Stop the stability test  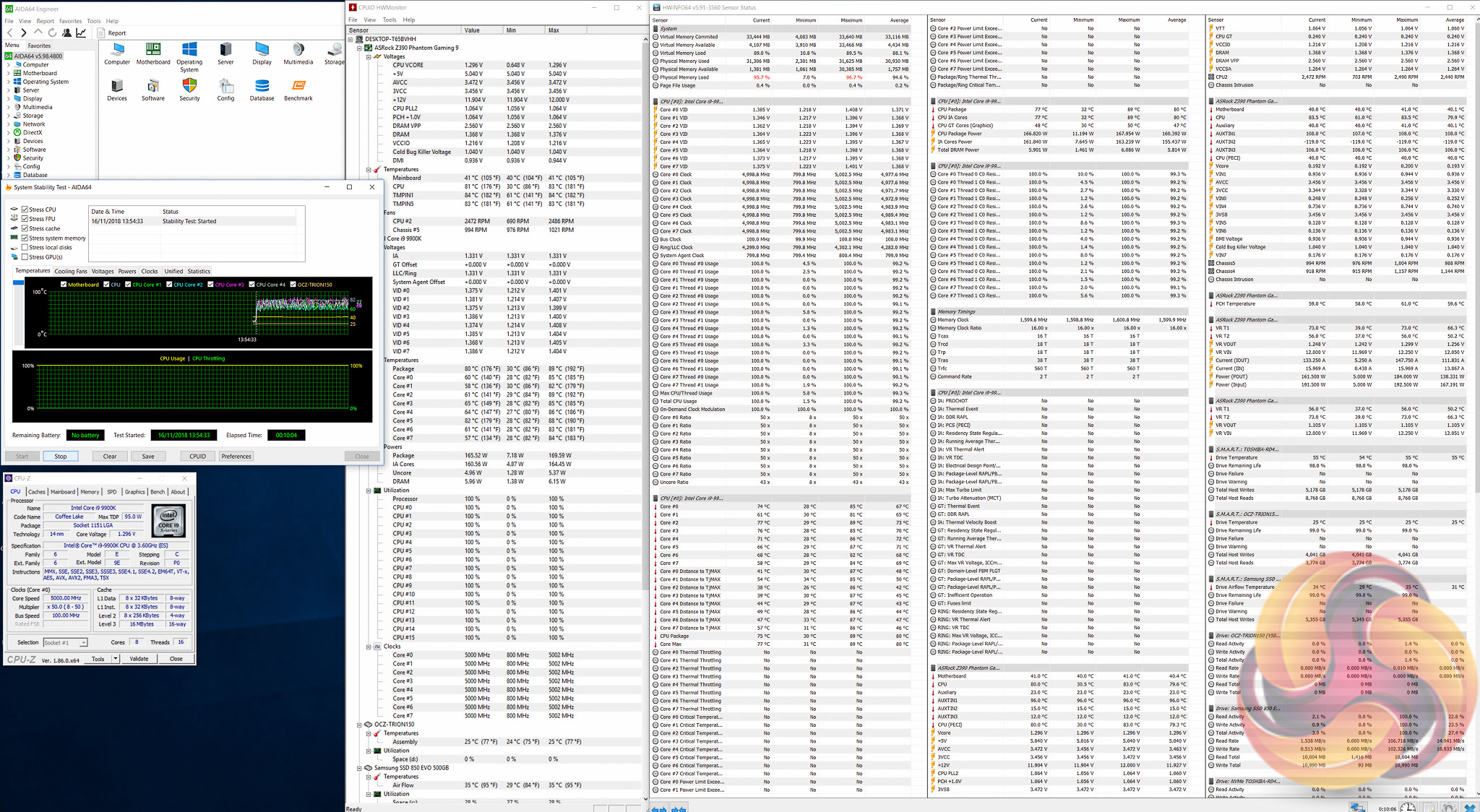(x=60, y=456)
